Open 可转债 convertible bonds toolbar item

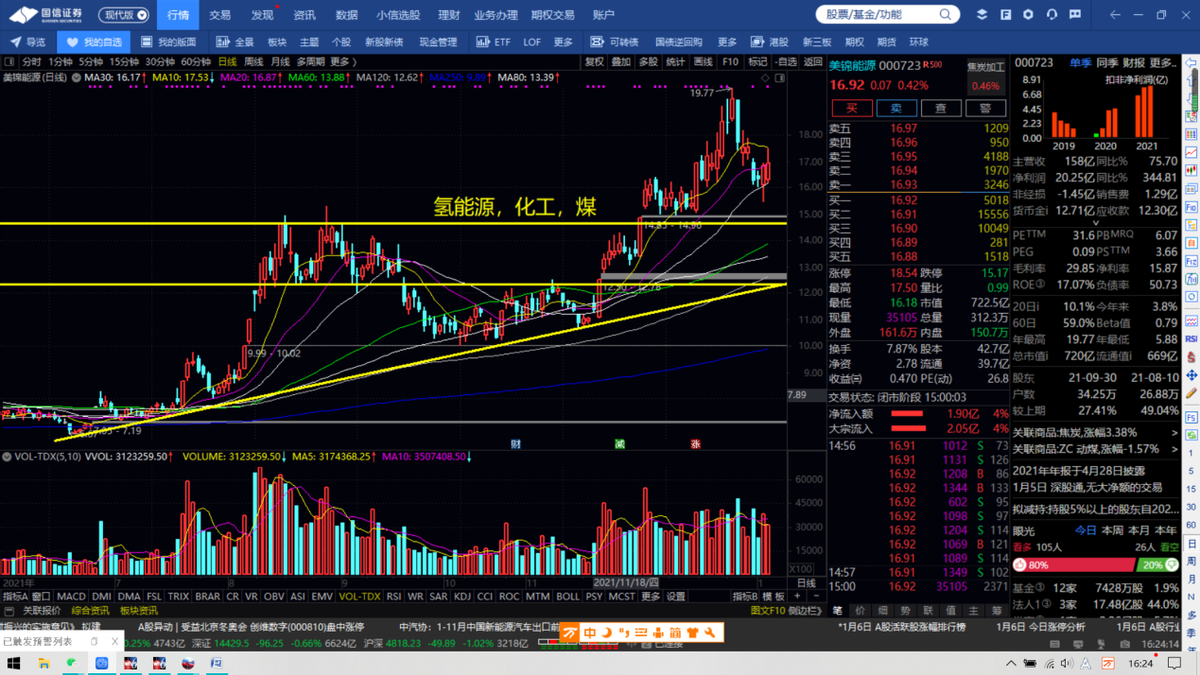[614, 42]
